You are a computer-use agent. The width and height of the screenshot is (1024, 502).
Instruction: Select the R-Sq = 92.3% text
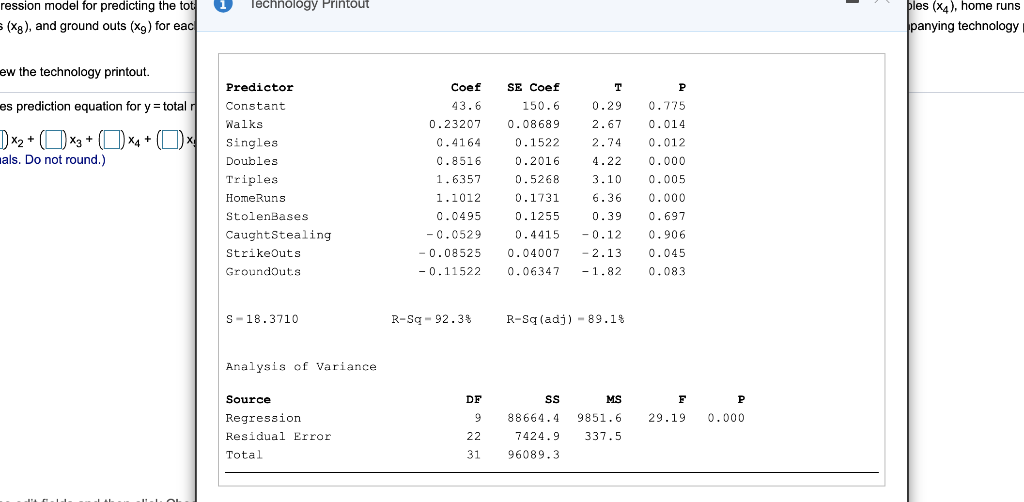tap(432, 319)
